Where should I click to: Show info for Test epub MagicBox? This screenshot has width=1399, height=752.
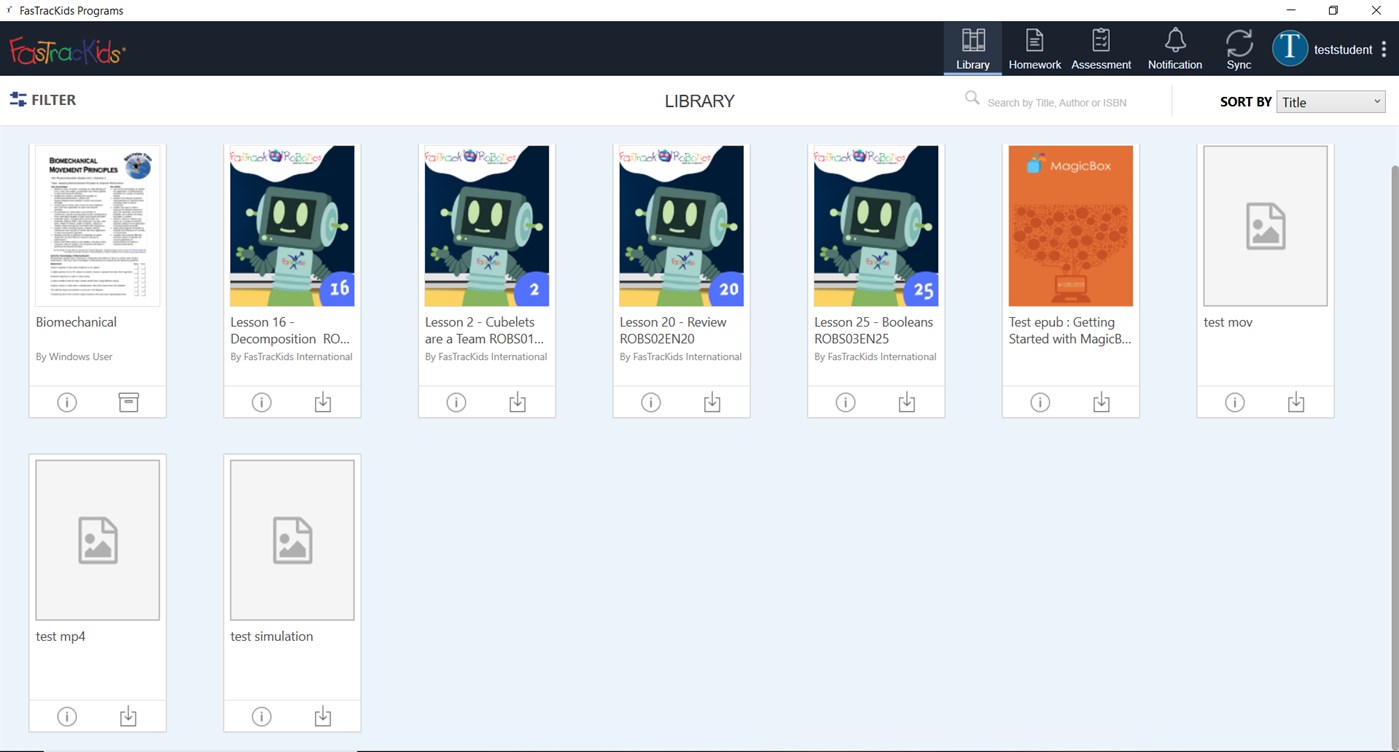(1040, 402)
